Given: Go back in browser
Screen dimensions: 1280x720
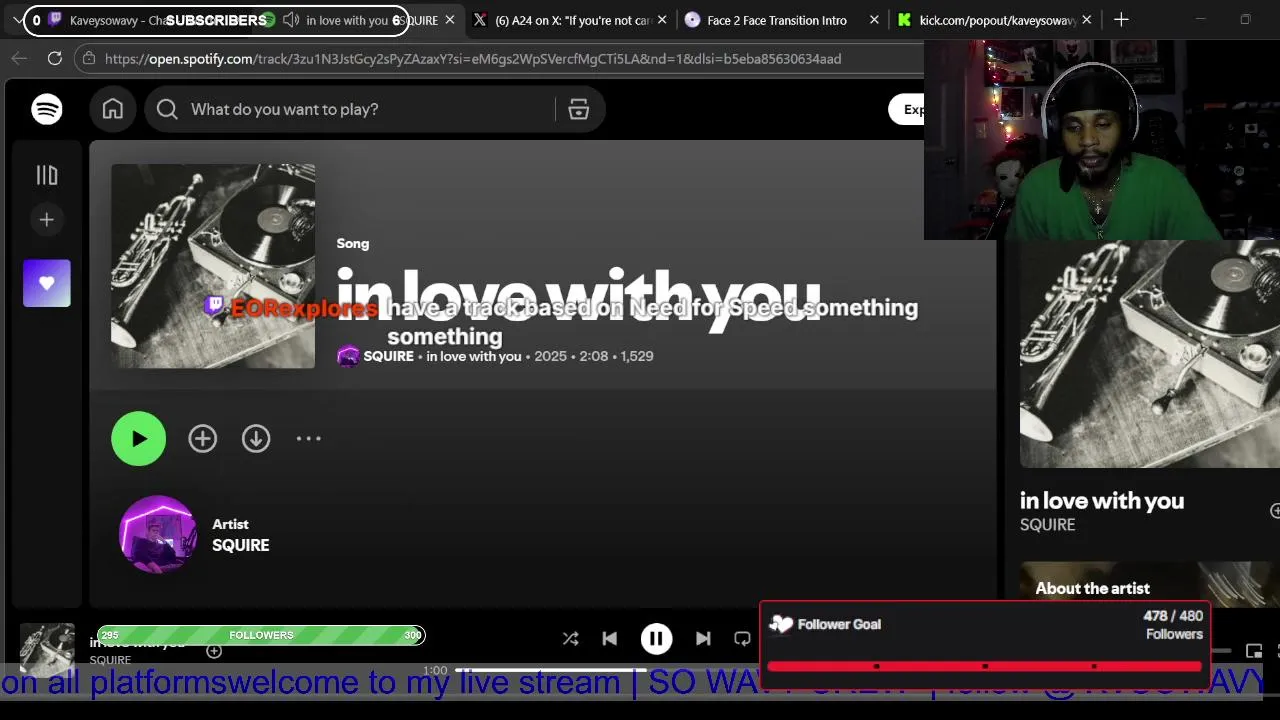Looking at the screenshot, I should [19, 59].
